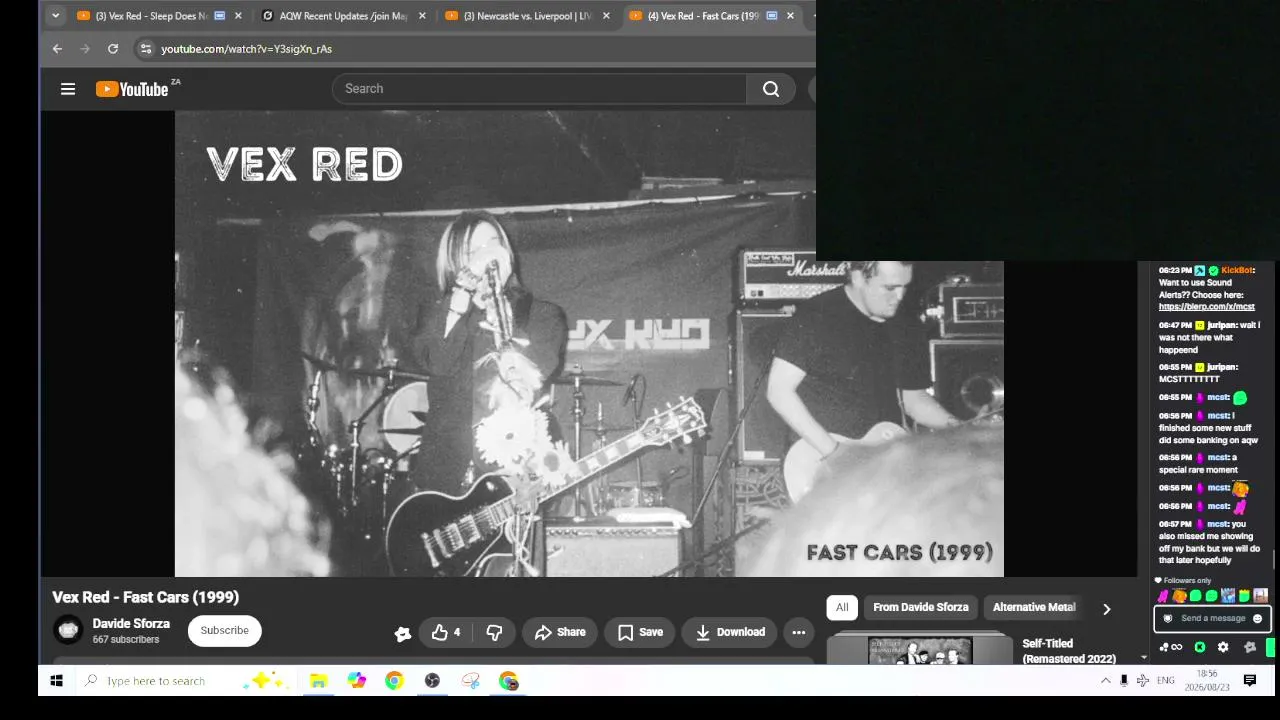This screenshot has width=1280, height=720.
Task: Dislike the Fast Cars video
Action: [x=494, y=632]
